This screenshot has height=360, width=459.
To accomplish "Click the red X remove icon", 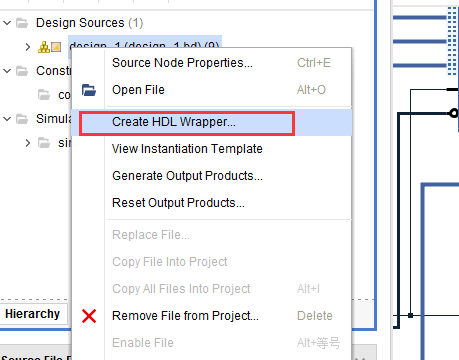I will (89, 316).
